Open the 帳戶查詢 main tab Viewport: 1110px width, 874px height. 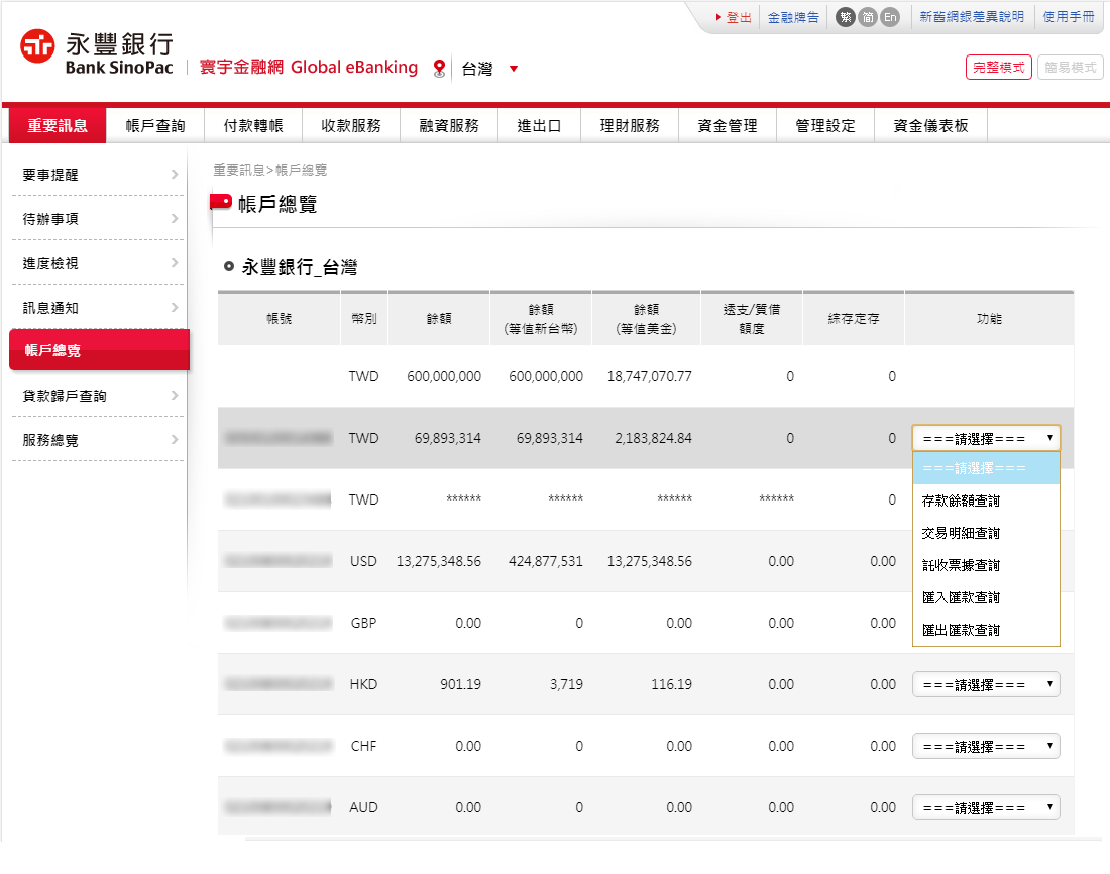click(156, 126)
